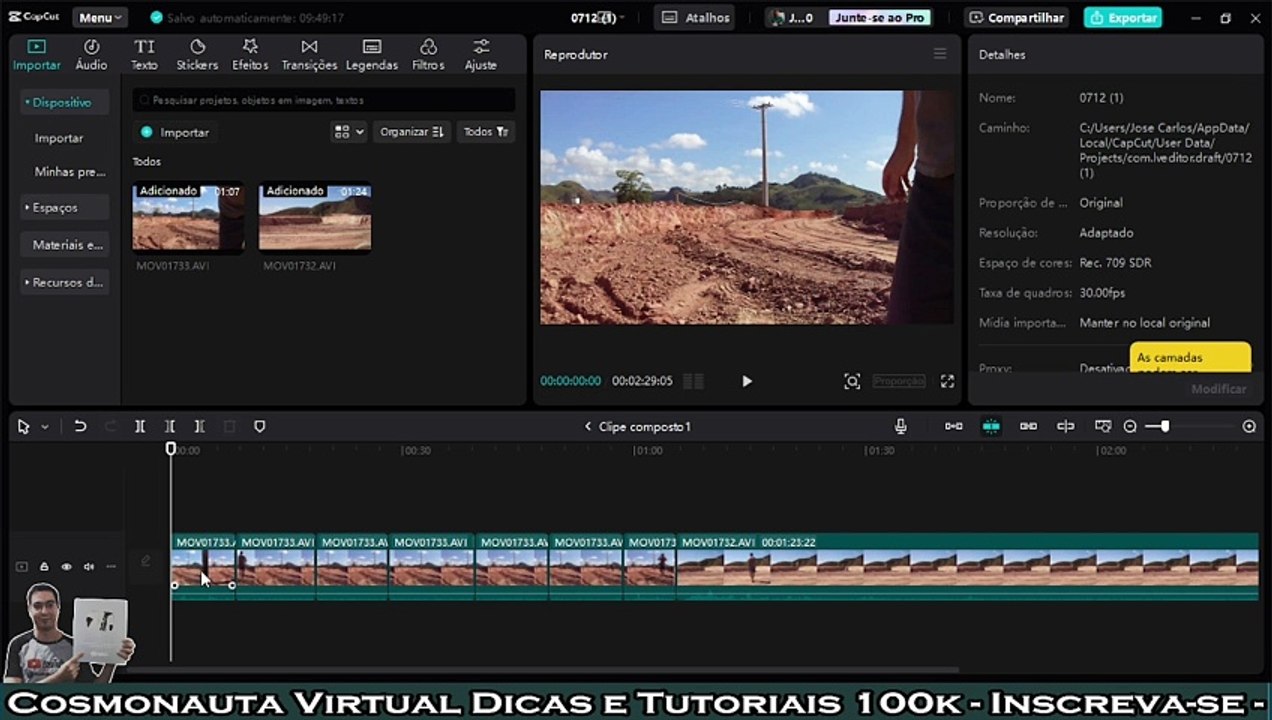Delete left of the playhead
1272x720 pixels.
170,426
